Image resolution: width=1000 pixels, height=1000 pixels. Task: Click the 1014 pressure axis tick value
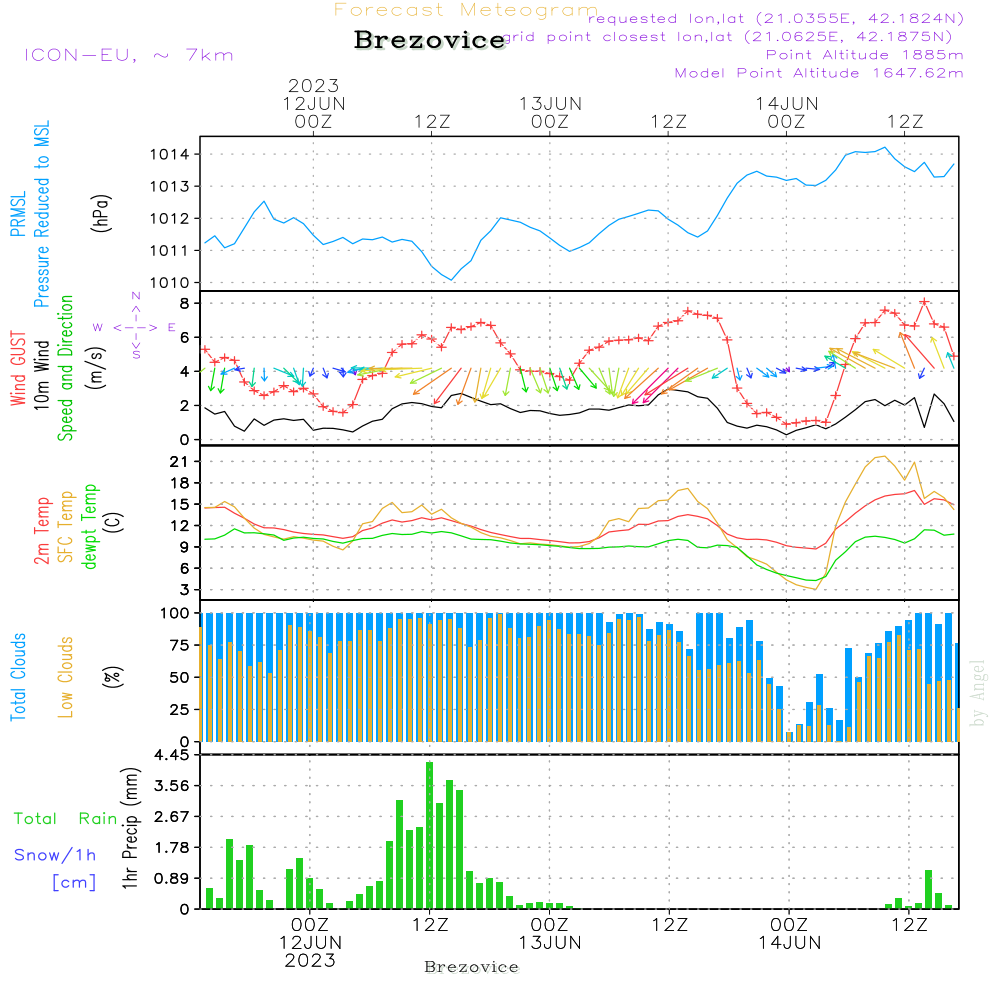coord(170,154)
